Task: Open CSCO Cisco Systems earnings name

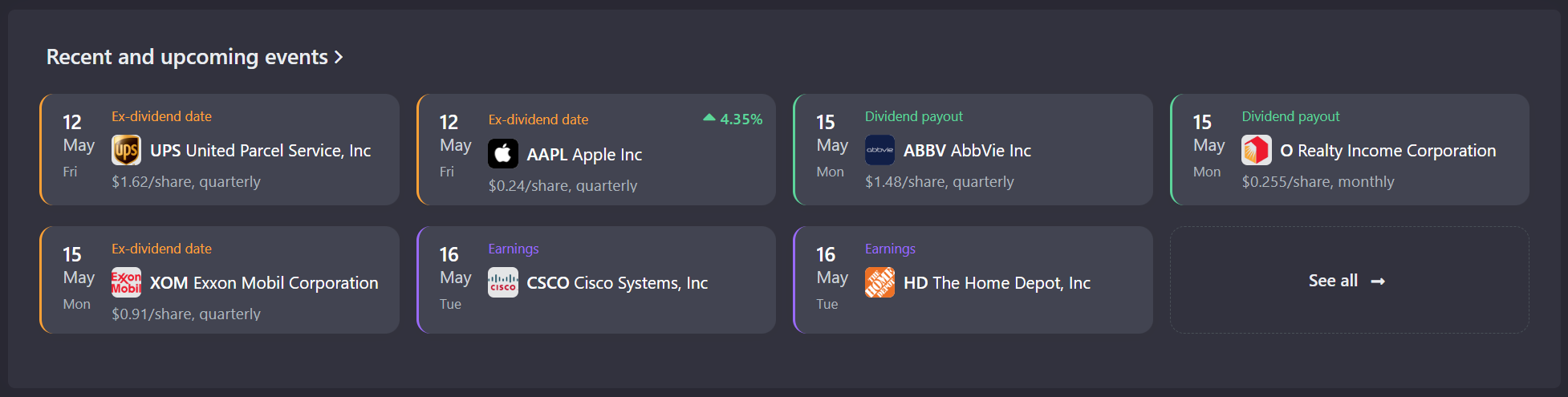Action: (617, 283)
